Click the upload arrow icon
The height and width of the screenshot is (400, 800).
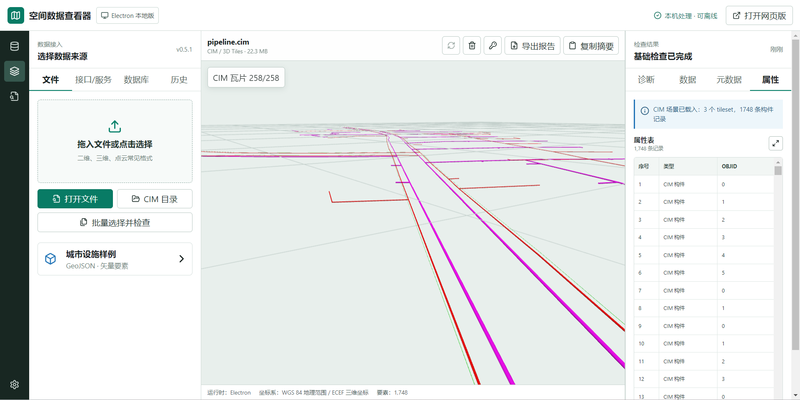(x=115, y=126)
